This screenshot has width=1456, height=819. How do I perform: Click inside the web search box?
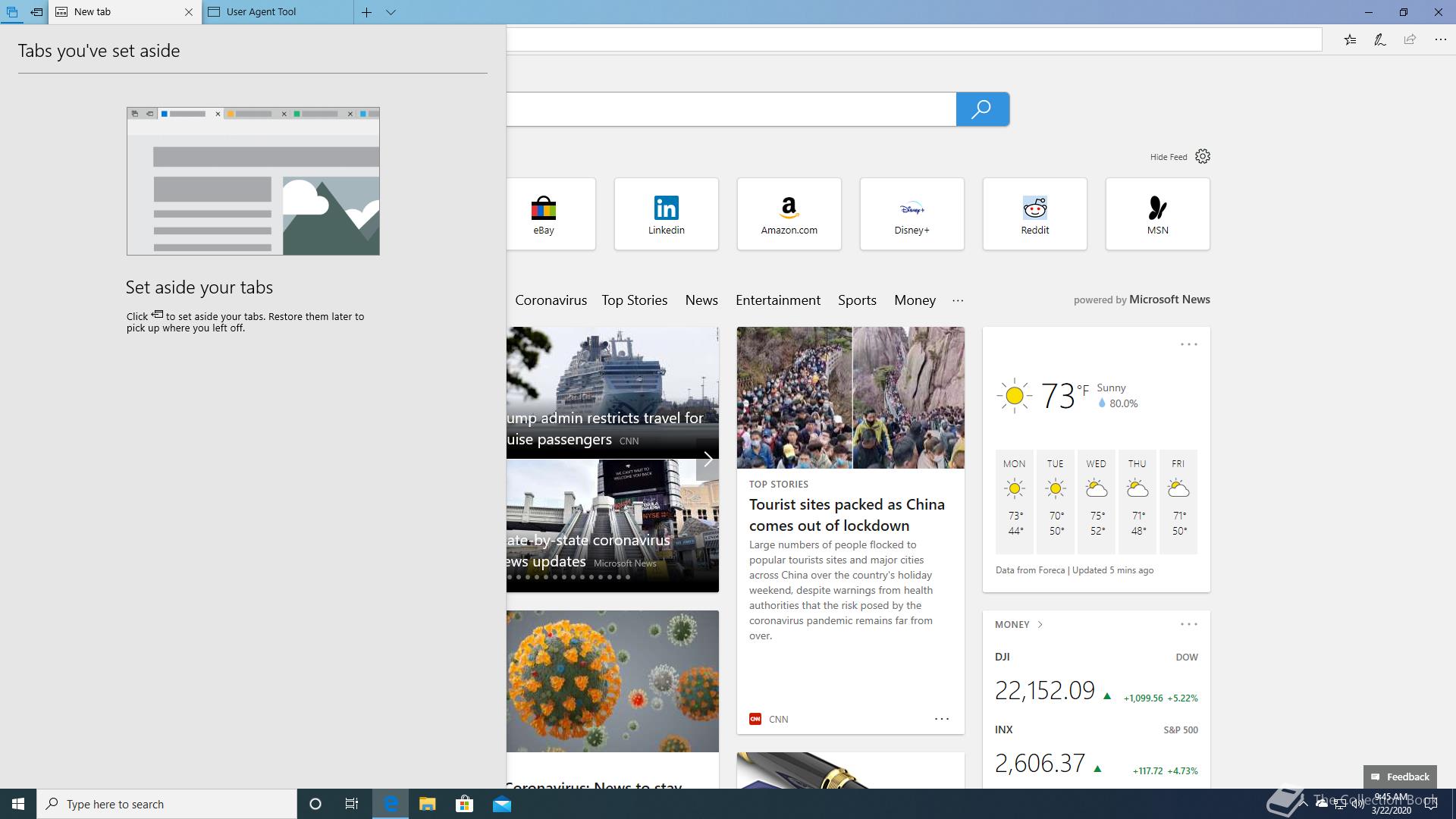click(731, 109)
